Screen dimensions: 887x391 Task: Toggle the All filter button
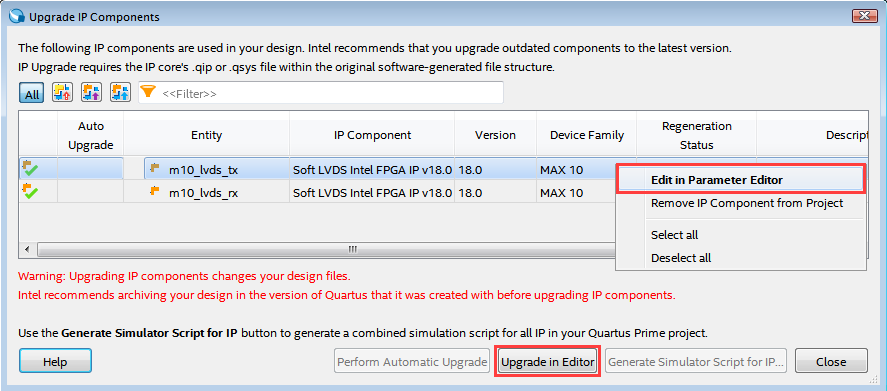32,93
